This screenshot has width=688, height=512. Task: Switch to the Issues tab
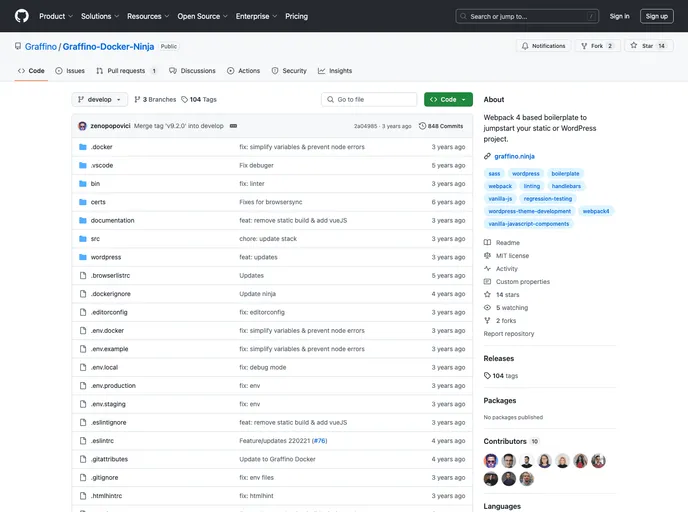(70, 71)
